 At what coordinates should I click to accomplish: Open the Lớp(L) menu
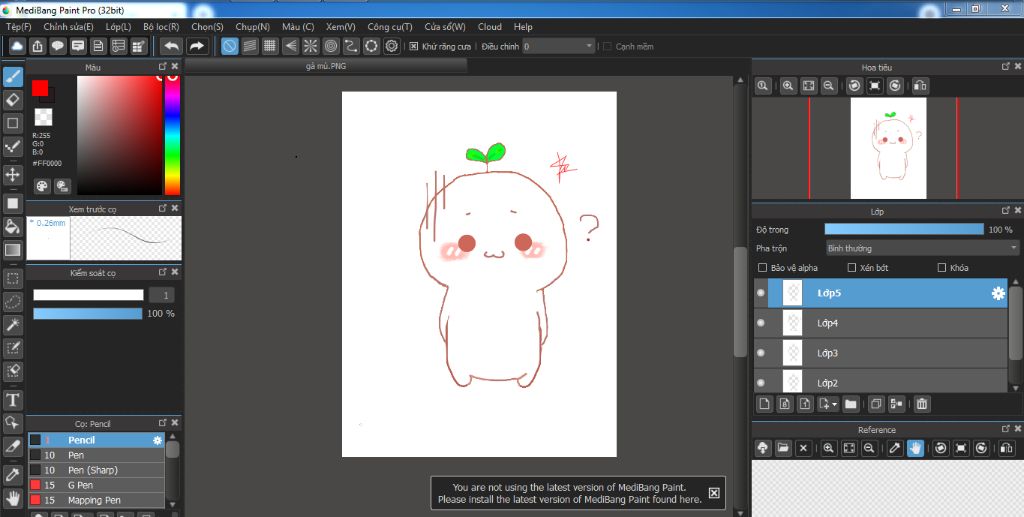point(118,27)
